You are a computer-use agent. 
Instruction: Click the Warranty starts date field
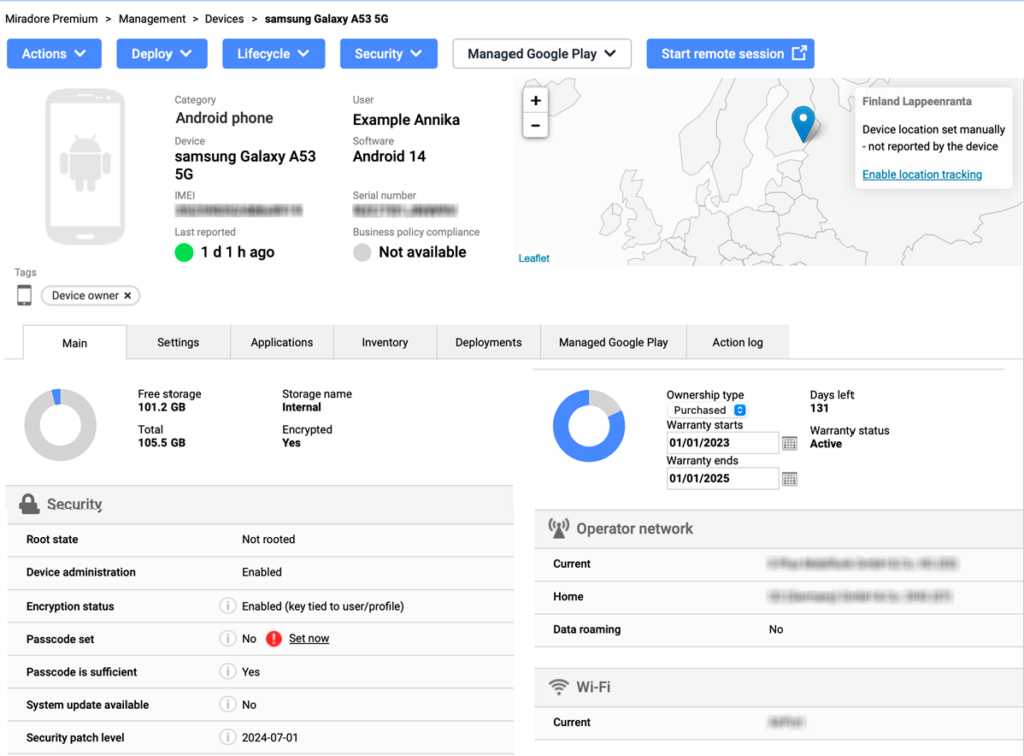(x=722, y=443)
